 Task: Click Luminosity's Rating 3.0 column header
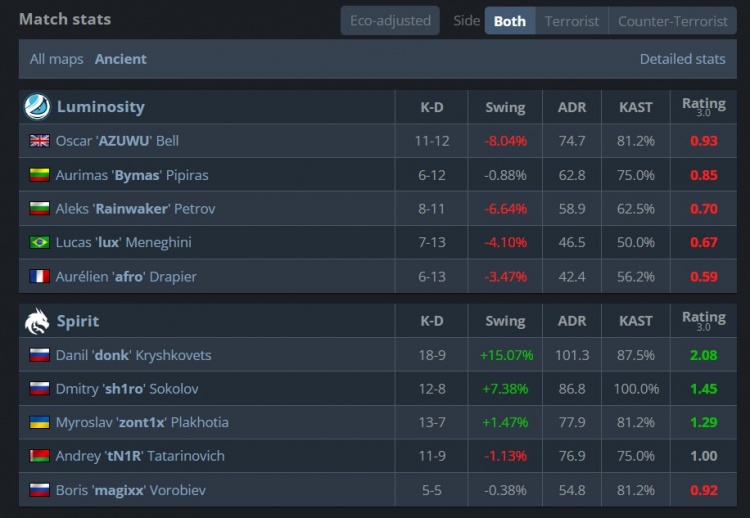pos(704,107)
